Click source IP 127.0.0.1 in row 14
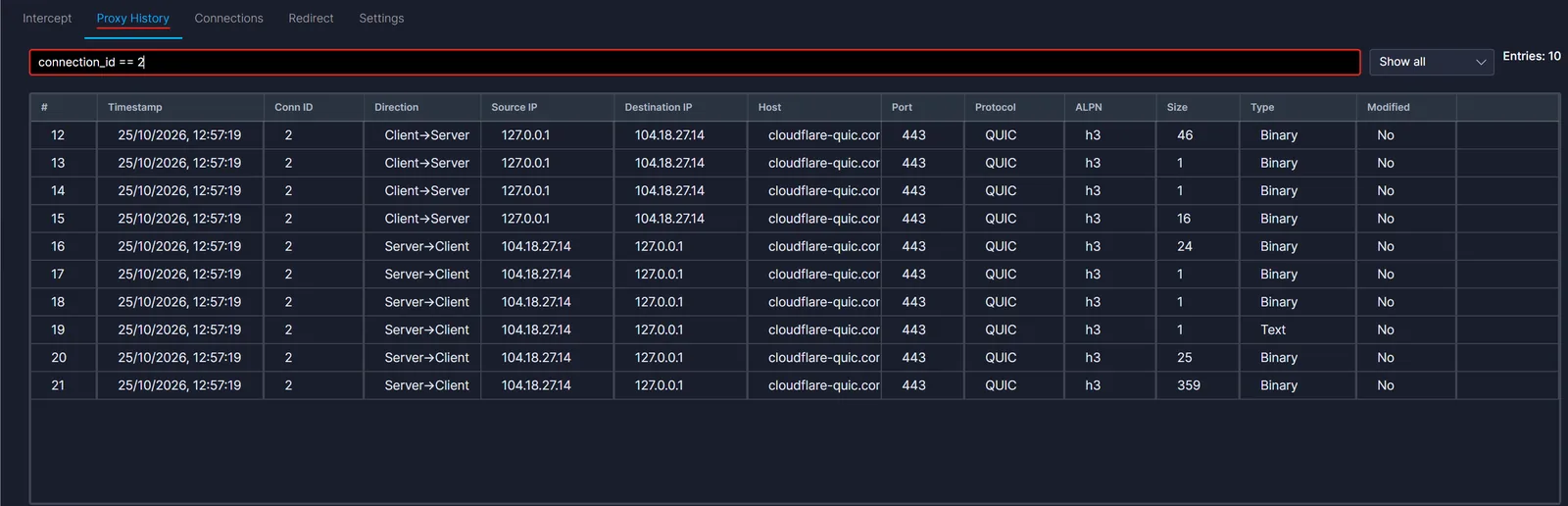The height and width of the screenshot is (506, 1568). pos(525,191)
